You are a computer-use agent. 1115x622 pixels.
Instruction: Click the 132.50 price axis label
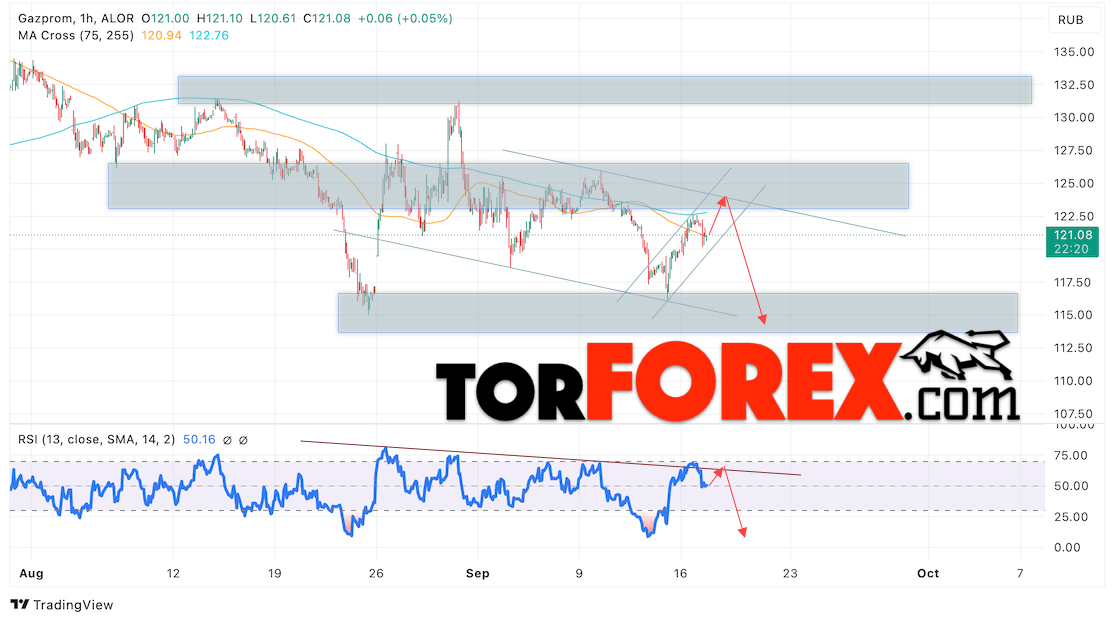1074,85
